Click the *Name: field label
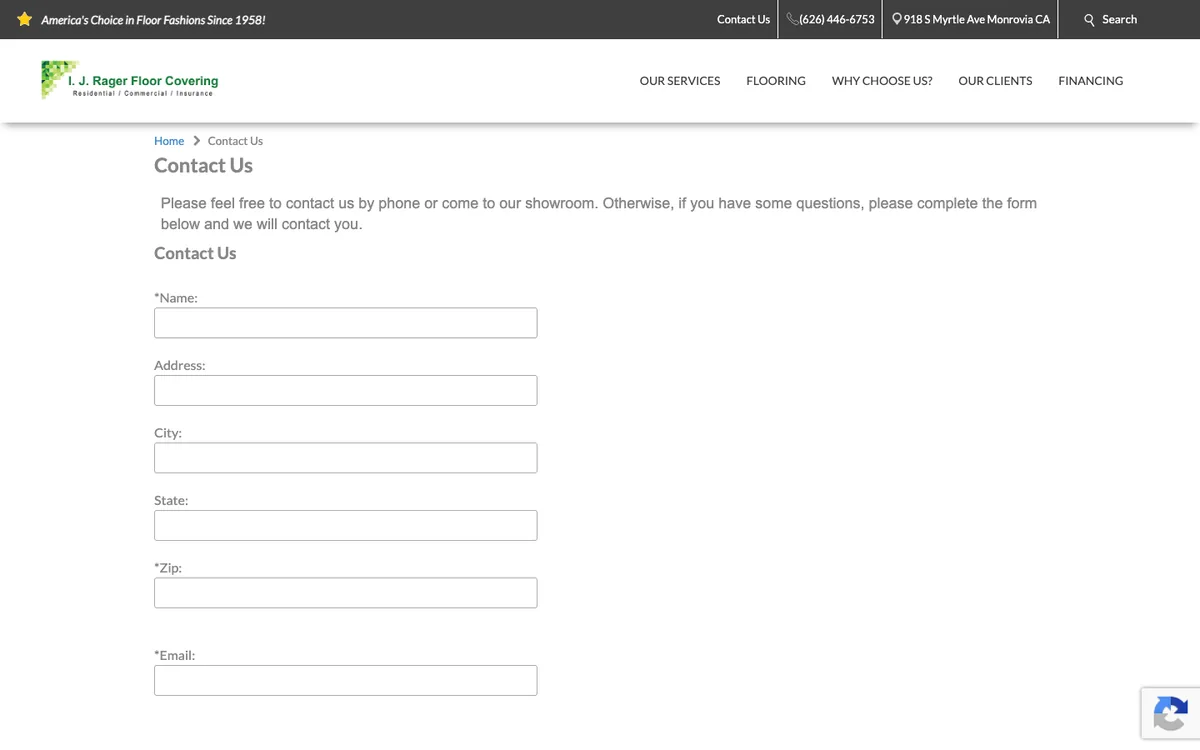The height and width of the screenshot is (750, 1200). [x=176, y=298]
